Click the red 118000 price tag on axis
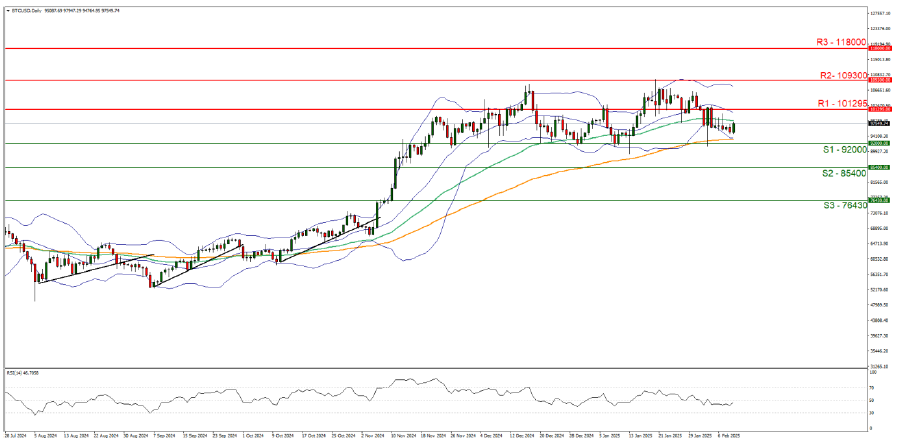Image resolution: width=923 pixels, height=447 pixels. pos(879,48)
